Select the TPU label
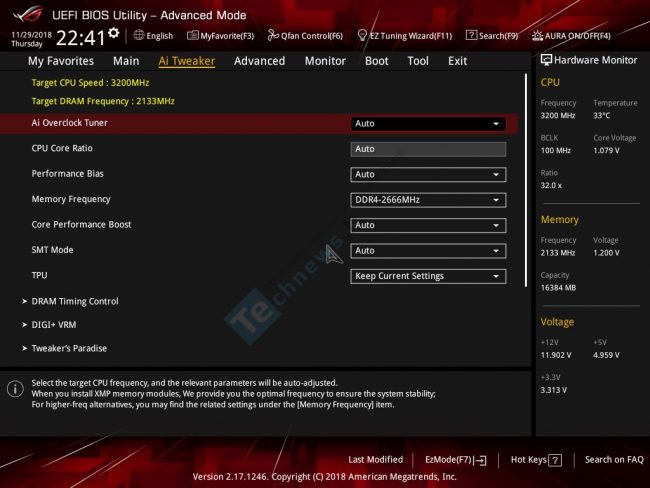Image resolution: width=650 pixels, height=488 pixels. pyautogui.click(x=39, y=275)
